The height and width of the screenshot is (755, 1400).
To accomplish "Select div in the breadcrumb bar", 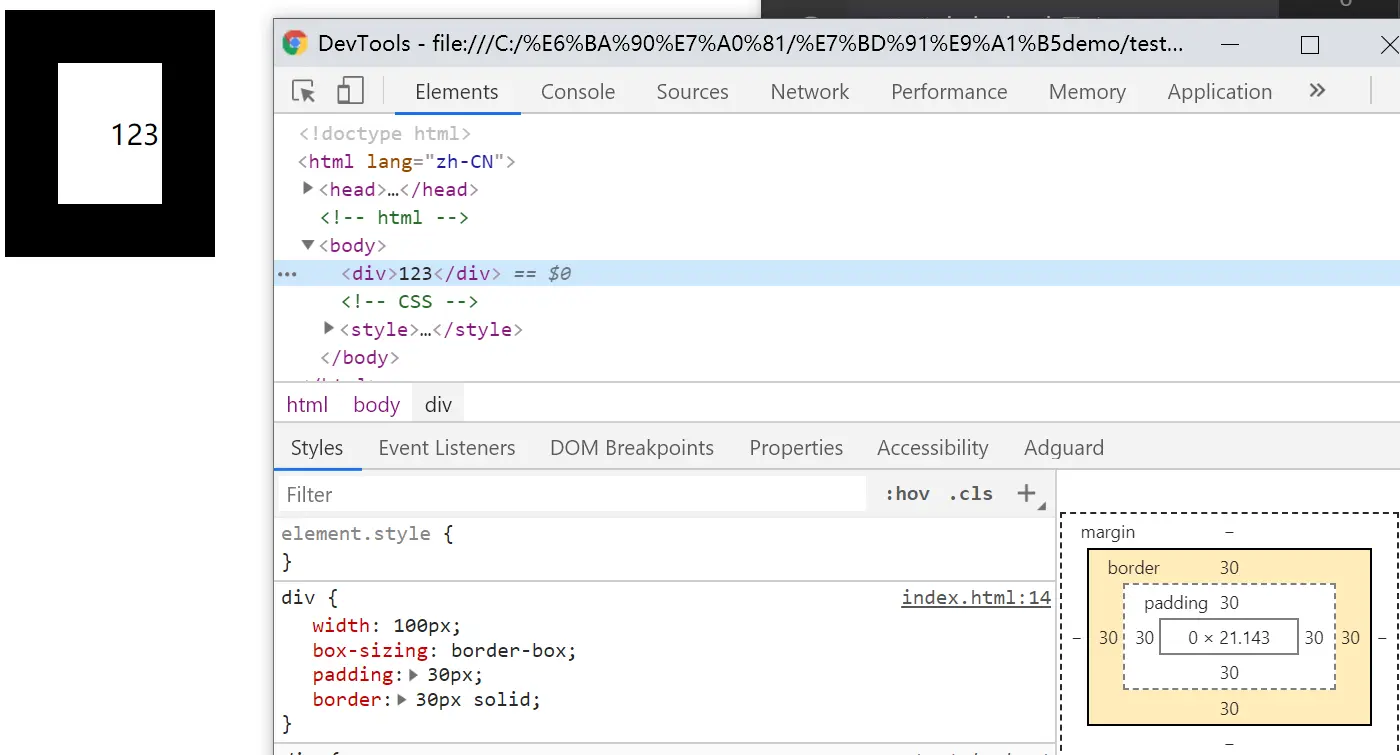I will coord(438,404).
